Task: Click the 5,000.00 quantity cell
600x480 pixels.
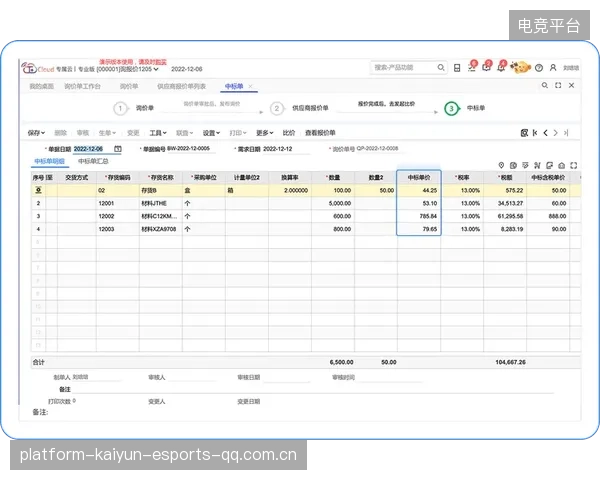Action: (333, 203)
